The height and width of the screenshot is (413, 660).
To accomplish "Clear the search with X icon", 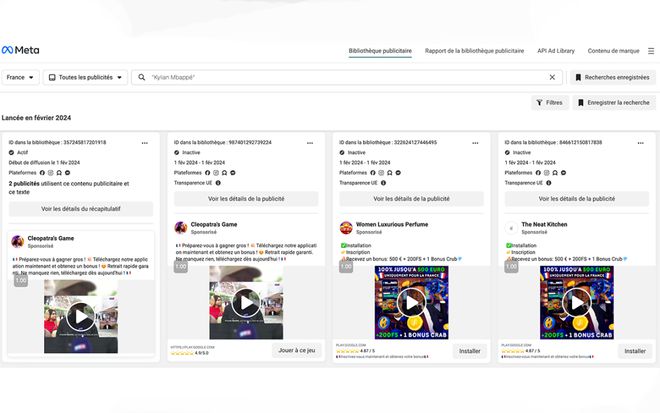I will coord(552,77).
